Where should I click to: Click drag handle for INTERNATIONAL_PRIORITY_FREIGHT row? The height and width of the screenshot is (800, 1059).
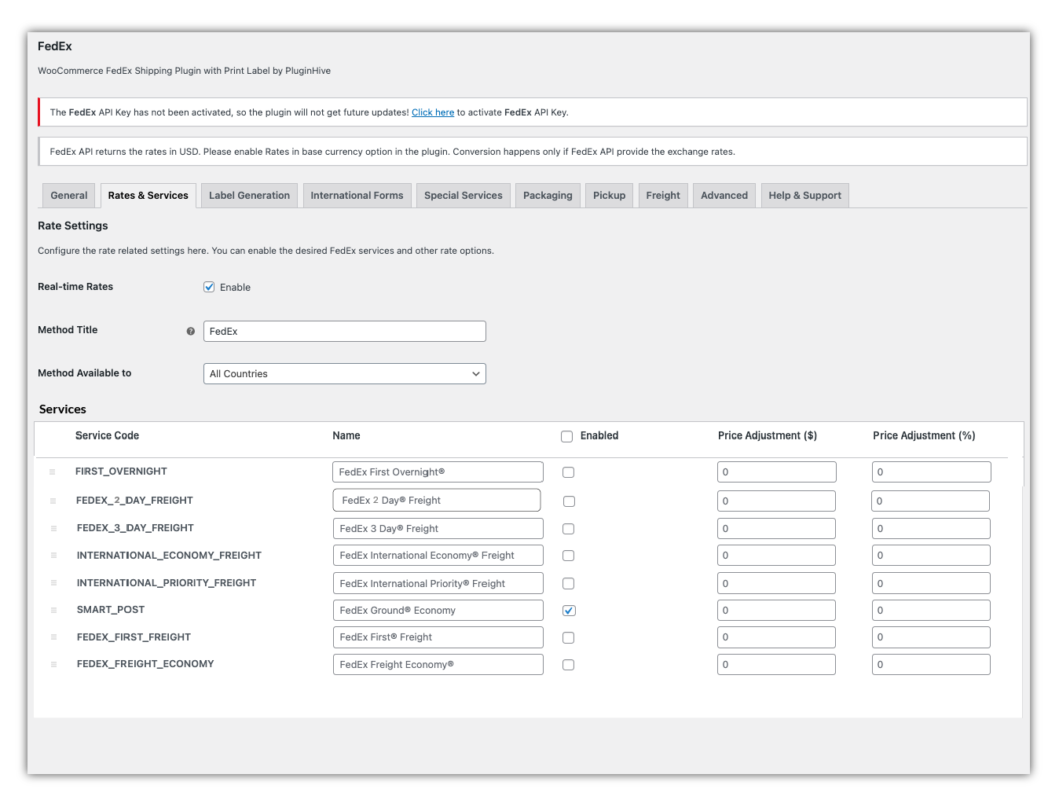click(53, 583)
